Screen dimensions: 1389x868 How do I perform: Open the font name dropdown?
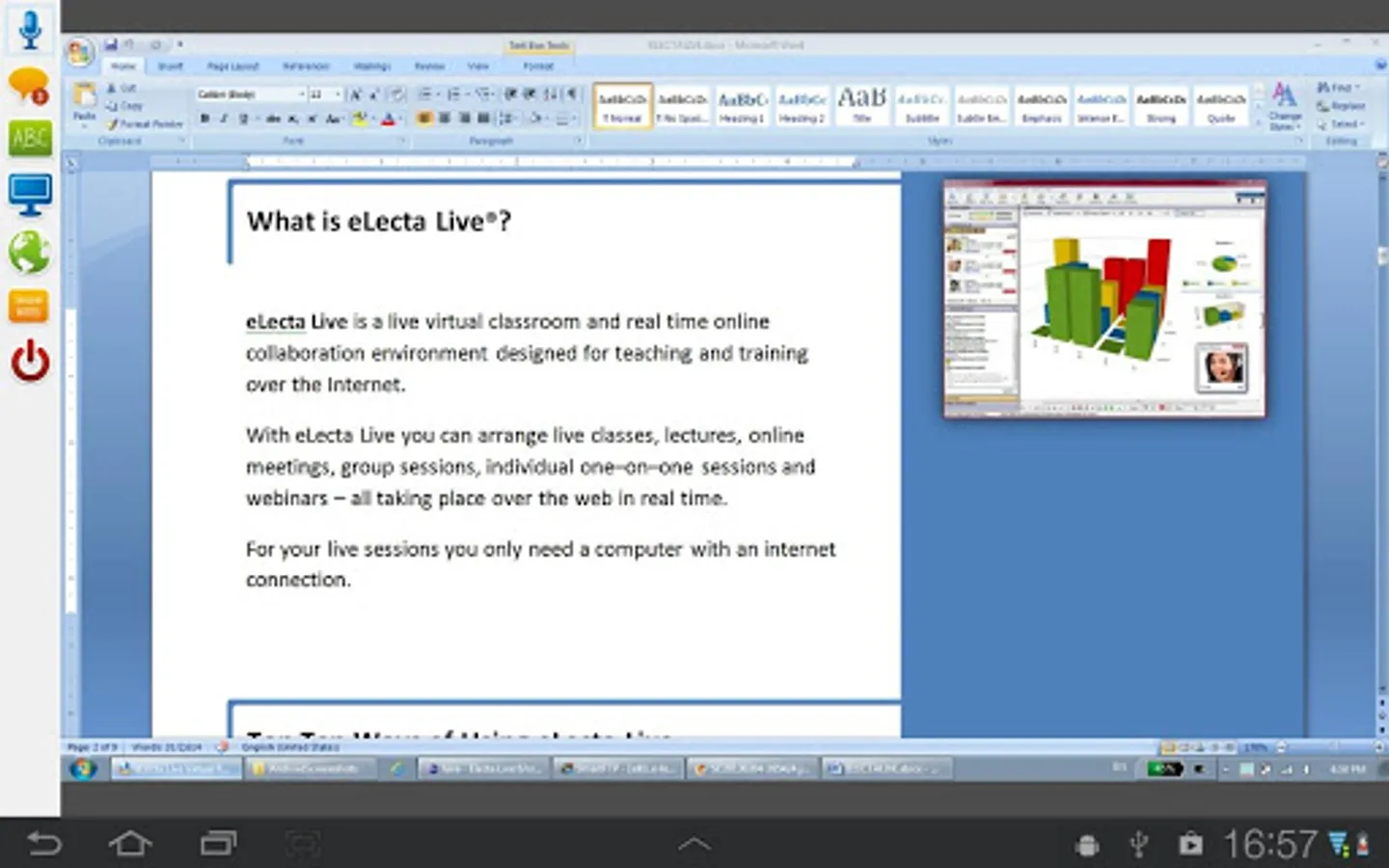[x=302, y=95]
